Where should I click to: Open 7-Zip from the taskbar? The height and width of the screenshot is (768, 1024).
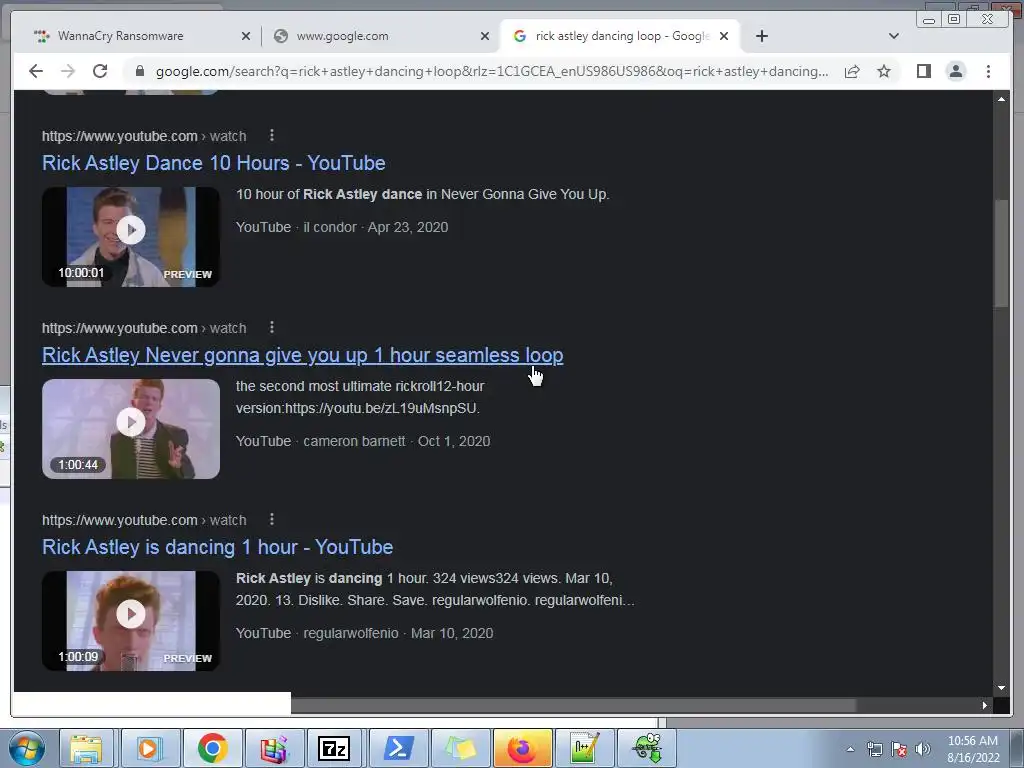click(x=334, y=748)
